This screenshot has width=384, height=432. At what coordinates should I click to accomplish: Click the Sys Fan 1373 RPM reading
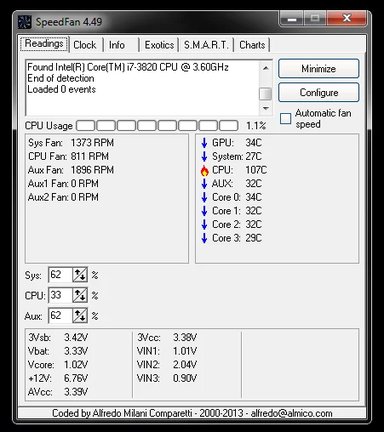click(71, 143)
